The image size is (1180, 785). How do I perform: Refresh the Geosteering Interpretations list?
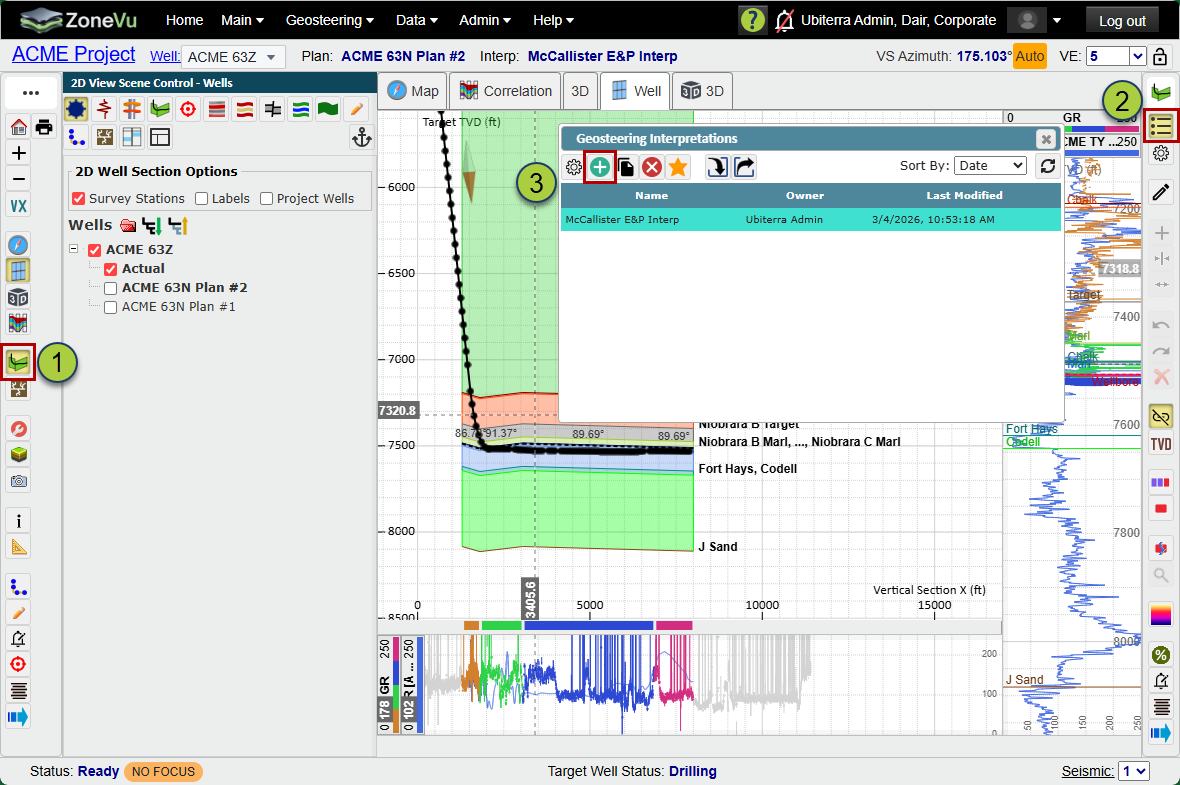[1048, 166]
